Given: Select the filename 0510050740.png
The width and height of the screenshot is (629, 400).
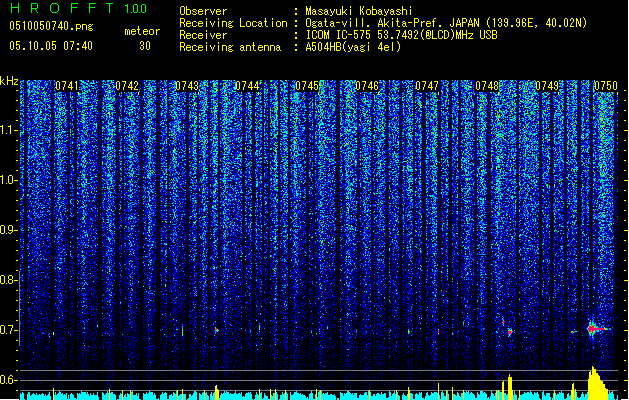Looking at the screenshot, I should pos(51,26).
